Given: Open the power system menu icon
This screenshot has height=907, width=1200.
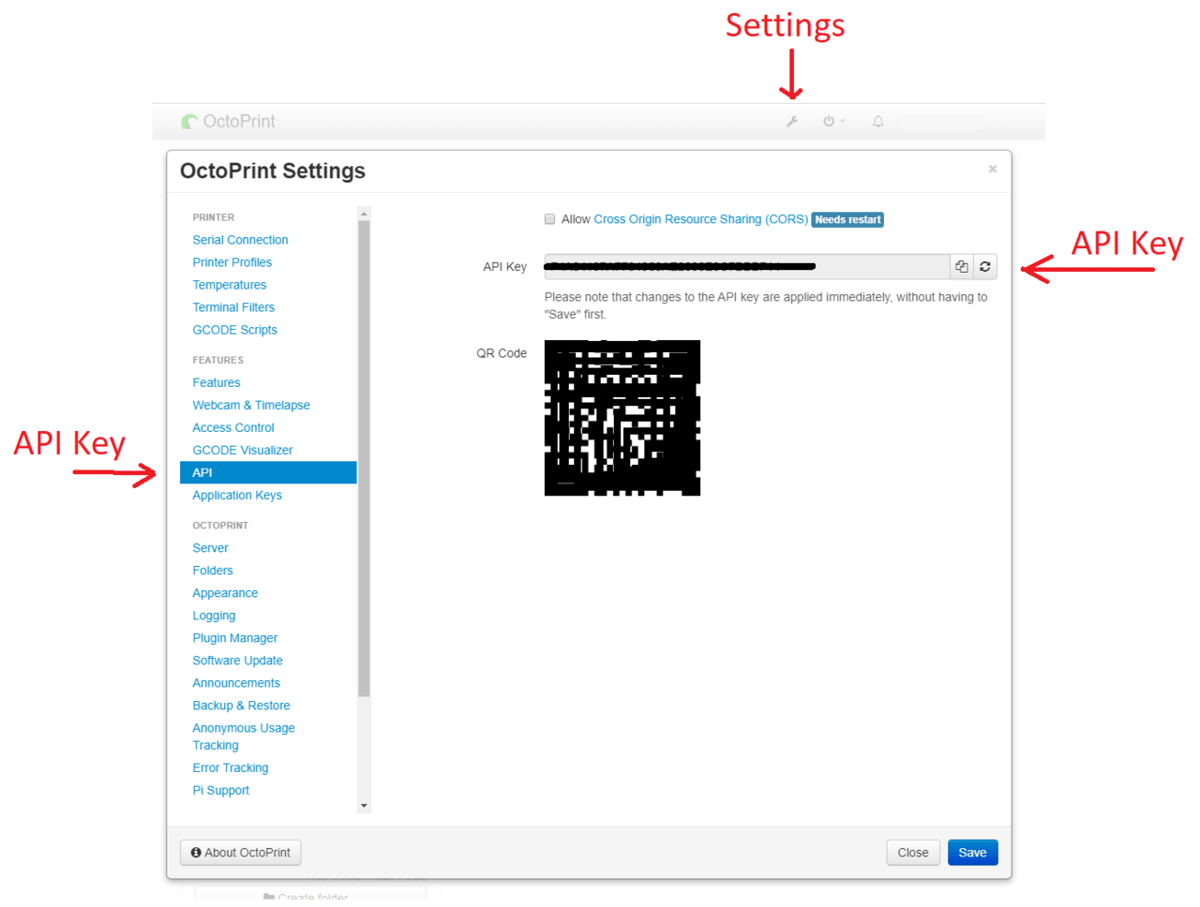Looking at the screenshot, I should (x=834, y=121).
